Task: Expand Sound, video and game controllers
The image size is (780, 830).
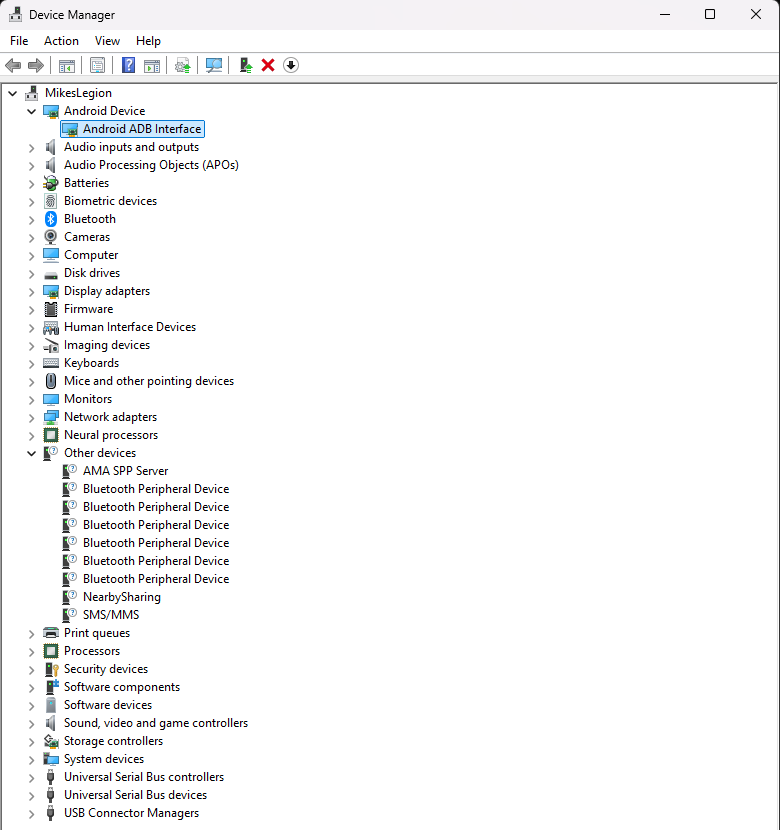Action: (32, 724)
